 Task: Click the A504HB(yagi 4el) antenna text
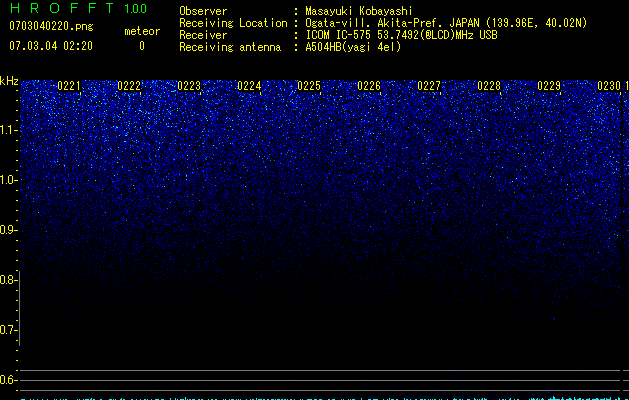coord(353,47)
